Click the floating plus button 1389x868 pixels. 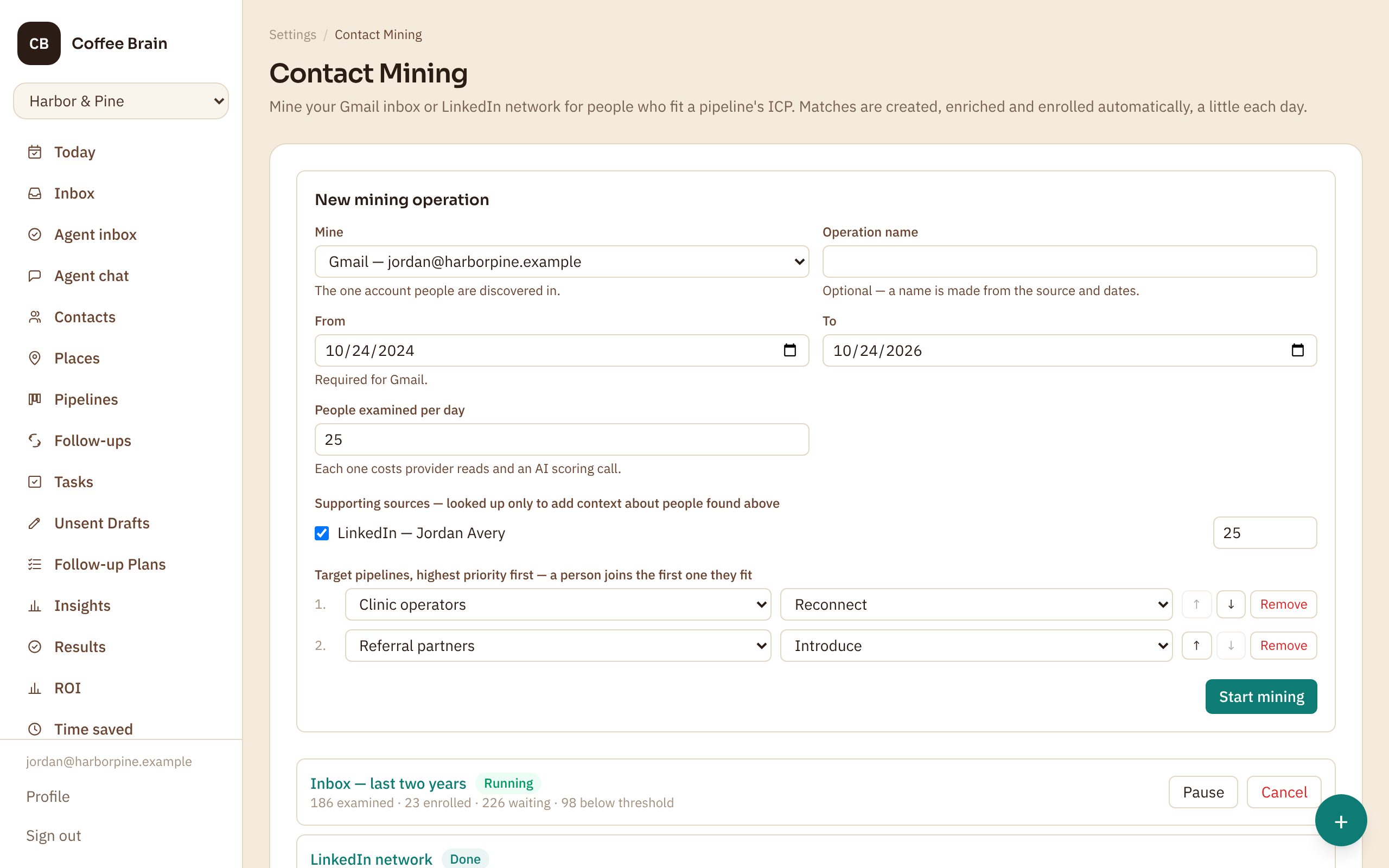click(1341, 821)
